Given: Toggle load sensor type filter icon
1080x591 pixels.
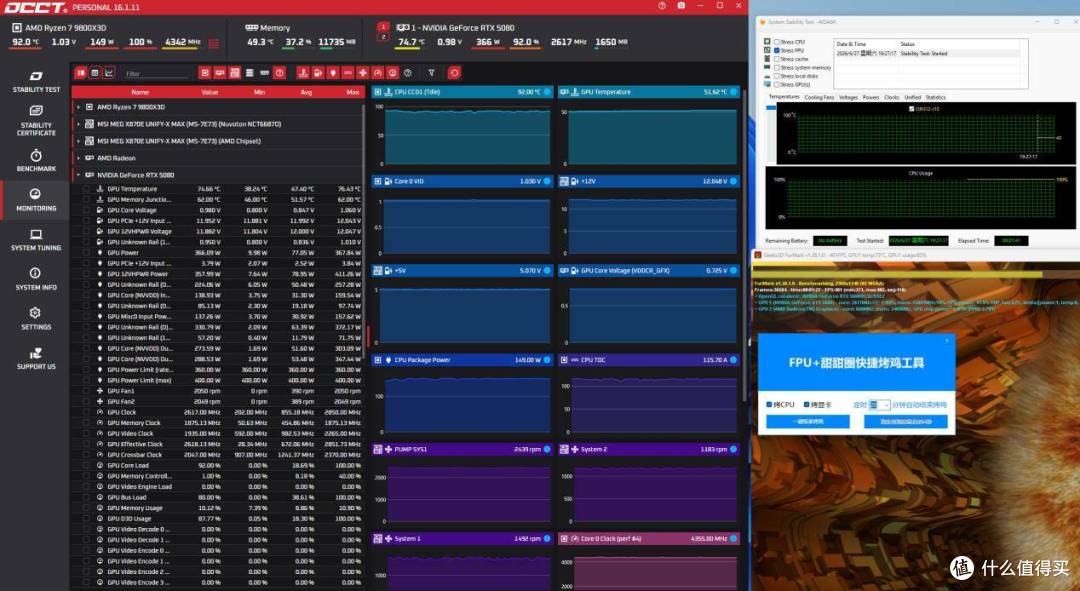Looking at the screenshot, I should pos(393,73).
